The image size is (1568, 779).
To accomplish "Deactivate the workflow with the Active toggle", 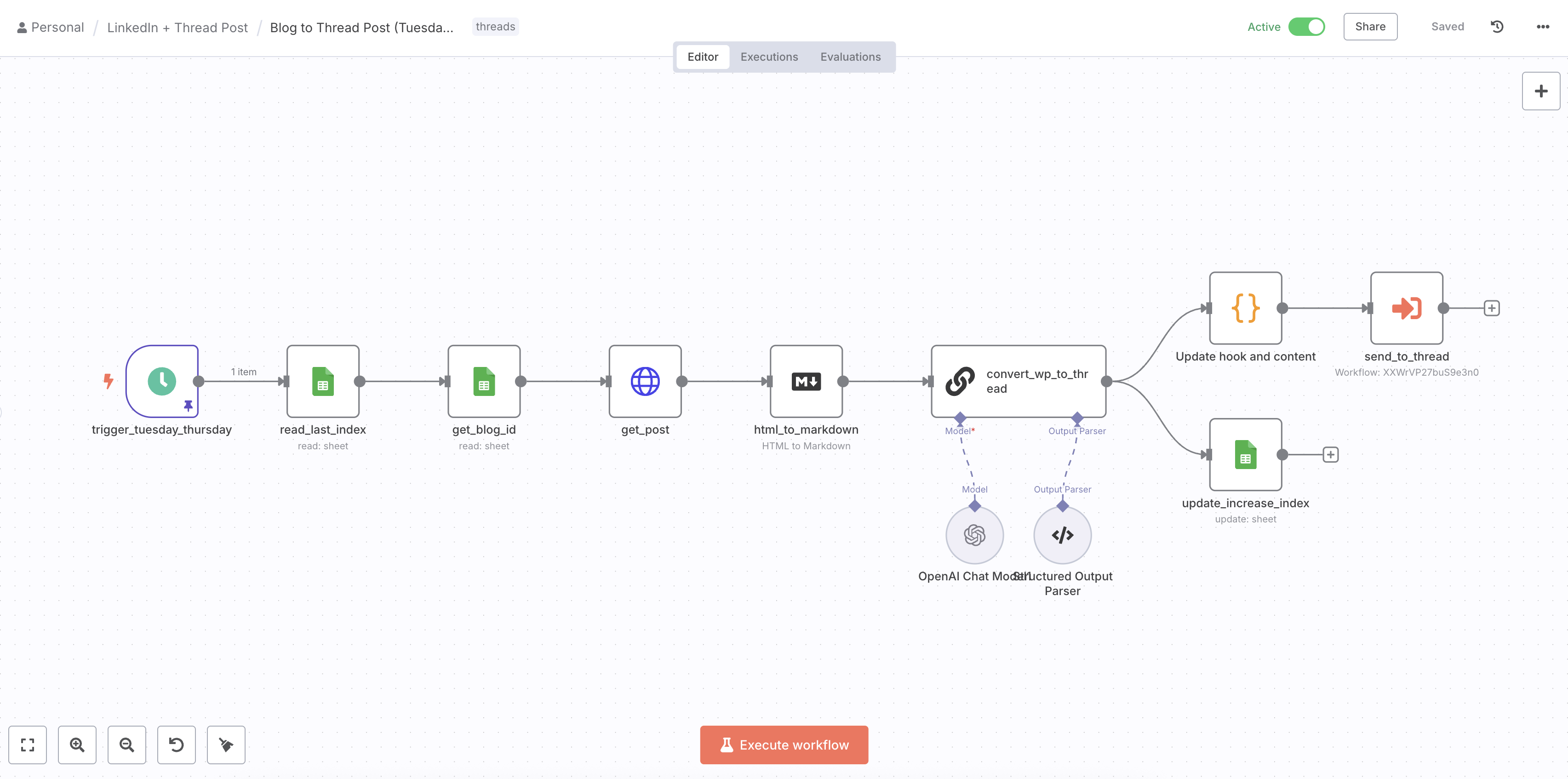I will click(x=1306, y=27).
